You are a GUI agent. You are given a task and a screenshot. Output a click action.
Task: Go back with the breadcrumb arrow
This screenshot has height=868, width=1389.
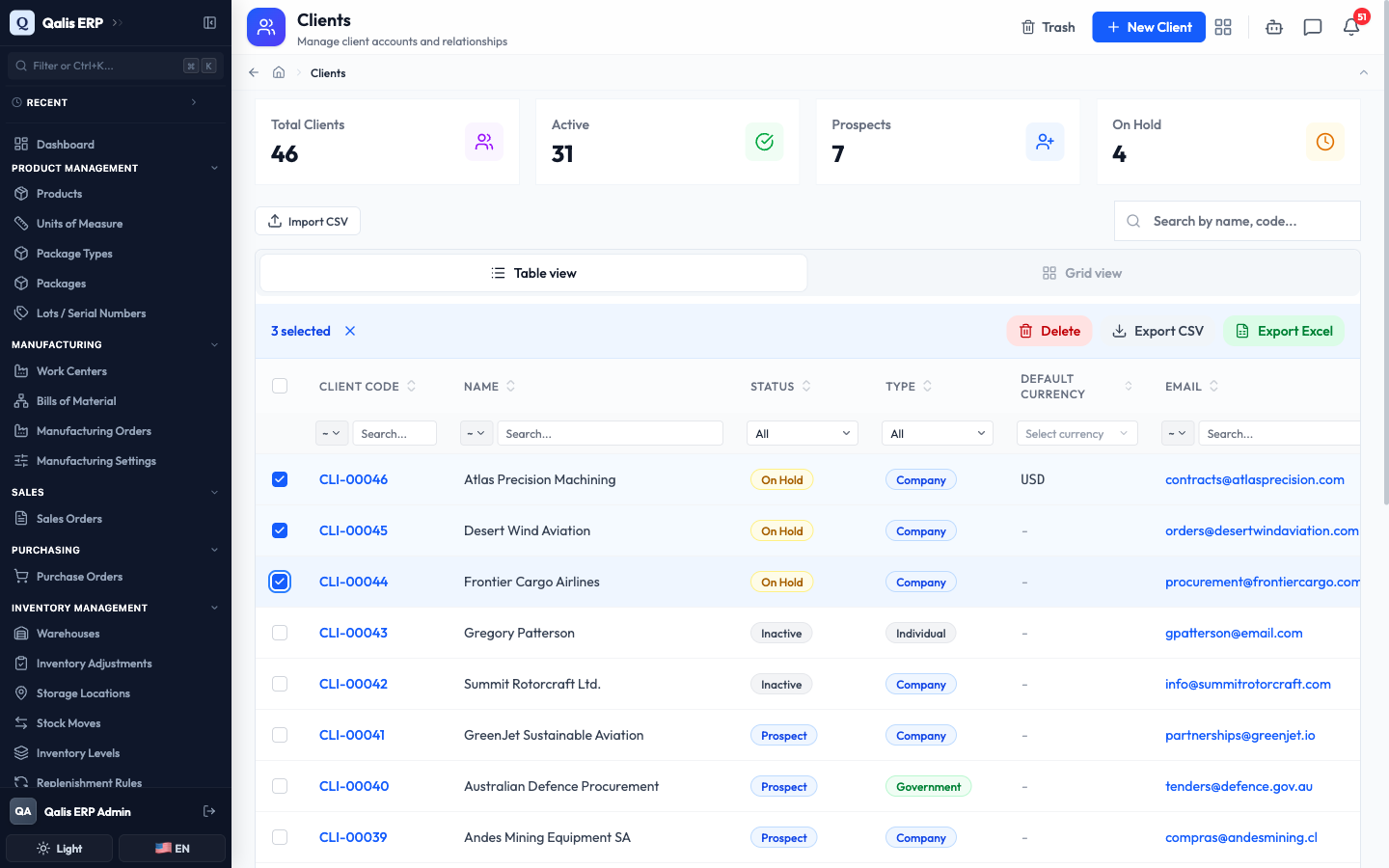254,72
